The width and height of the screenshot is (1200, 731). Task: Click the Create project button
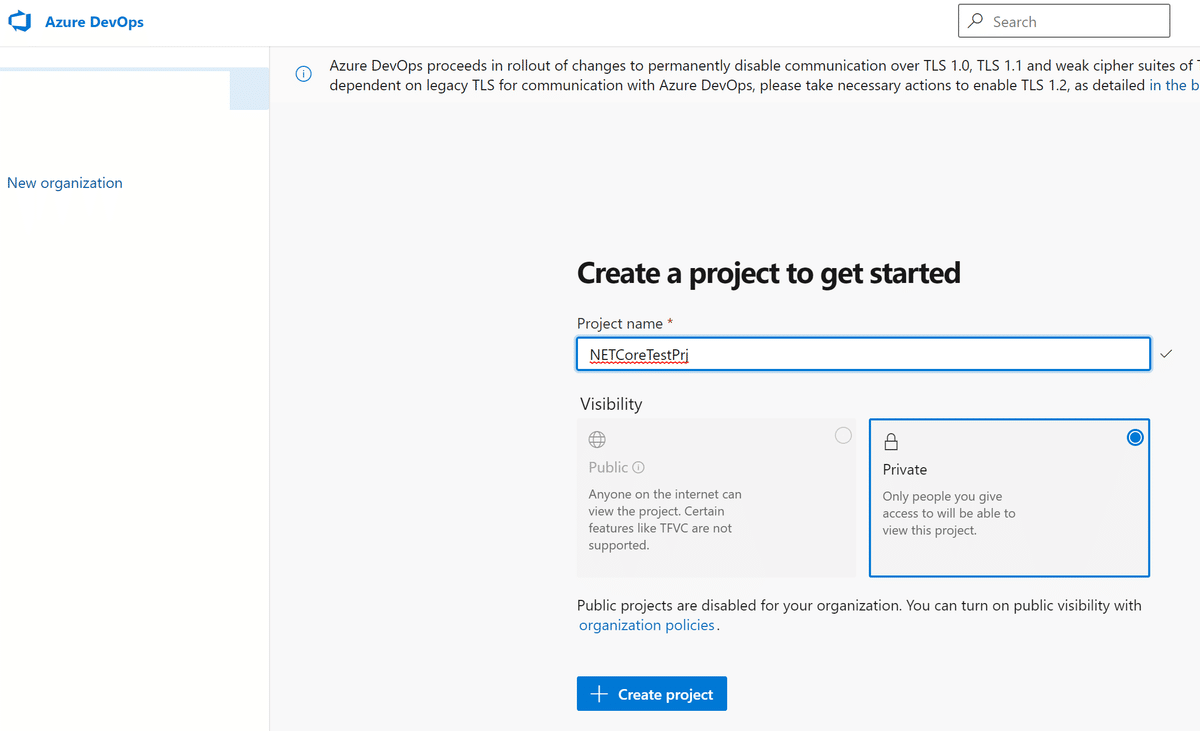[652, 694]
